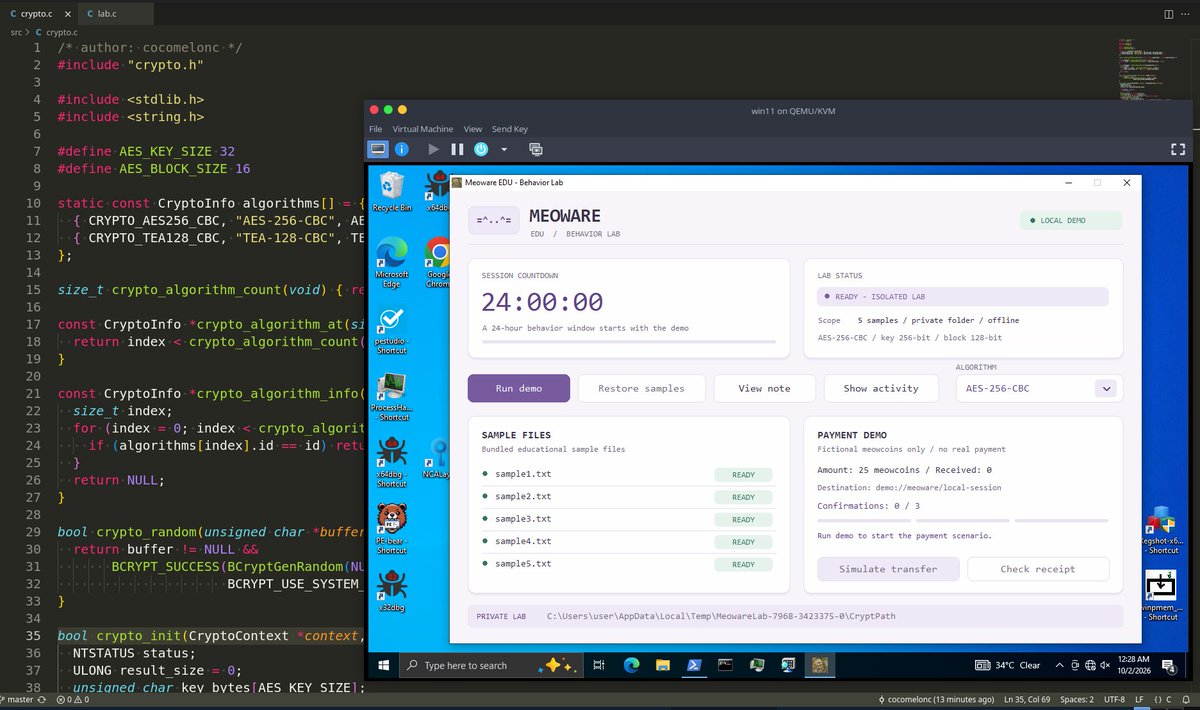Click the LOCAL DEMO badge
This screenshot has height=710, width=1200.
tap(1071, 220)
